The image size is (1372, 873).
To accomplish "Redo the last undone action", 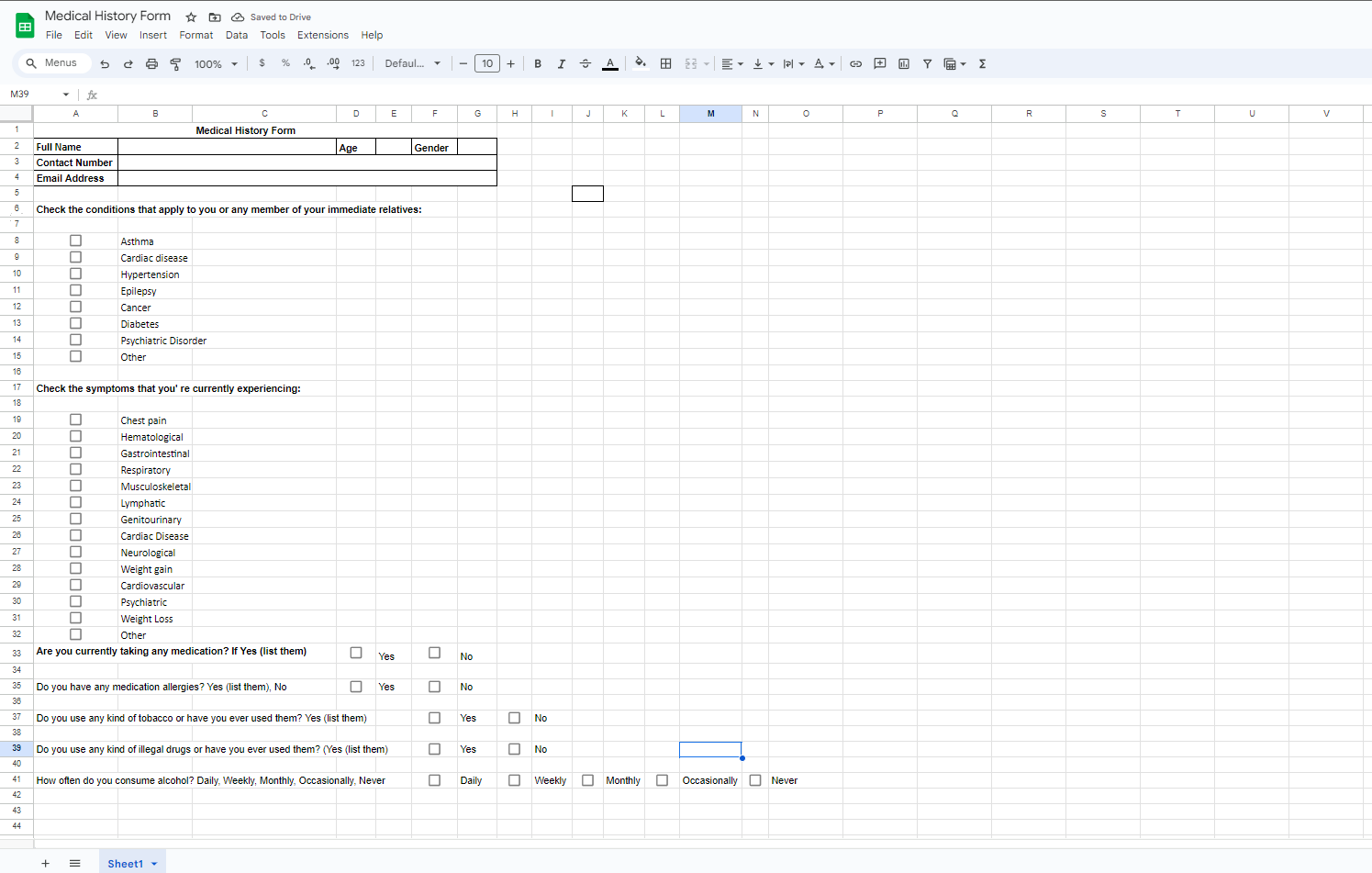I will point(128,63).
